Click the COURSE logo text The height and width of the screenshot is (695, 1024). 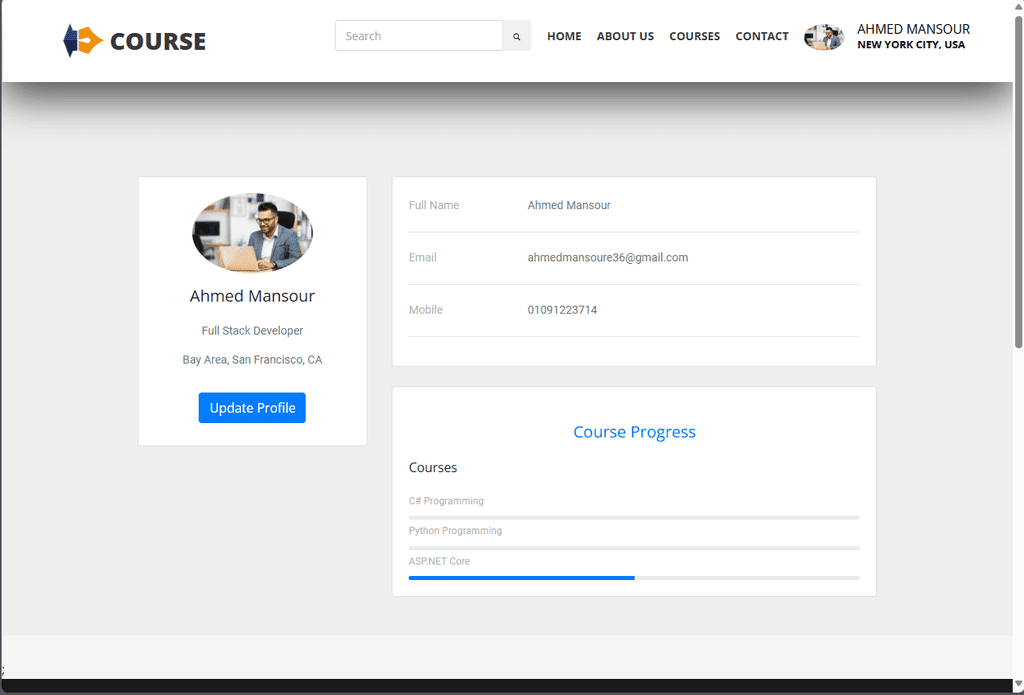click(x=158, y=41)
